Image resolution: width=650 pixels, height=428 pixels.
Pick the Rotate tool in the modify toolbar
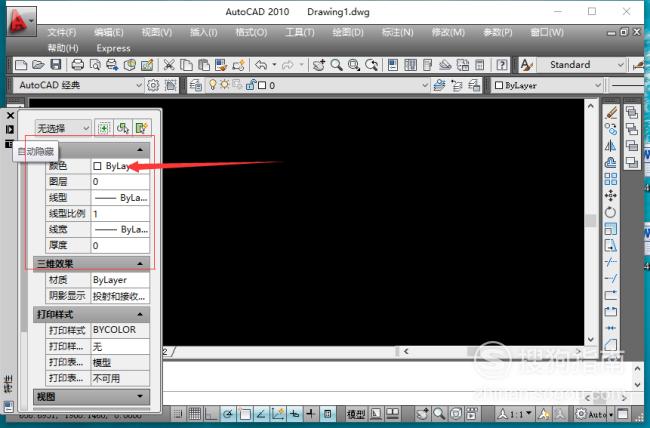611,212
